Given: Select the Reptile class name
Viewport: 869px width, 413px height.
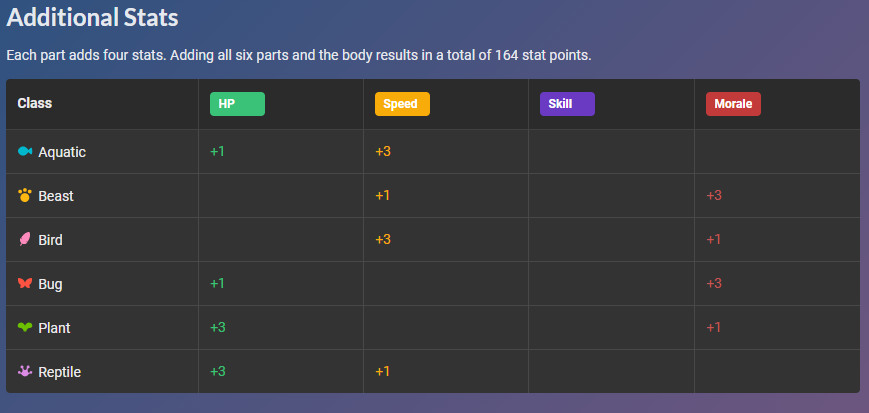Looking at the screenshot, I should [59, 372].
